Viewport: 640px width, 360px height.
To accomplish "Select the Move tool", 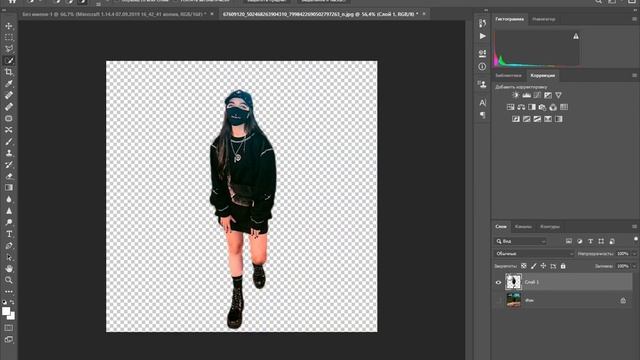I will click(x=9, y=26).
